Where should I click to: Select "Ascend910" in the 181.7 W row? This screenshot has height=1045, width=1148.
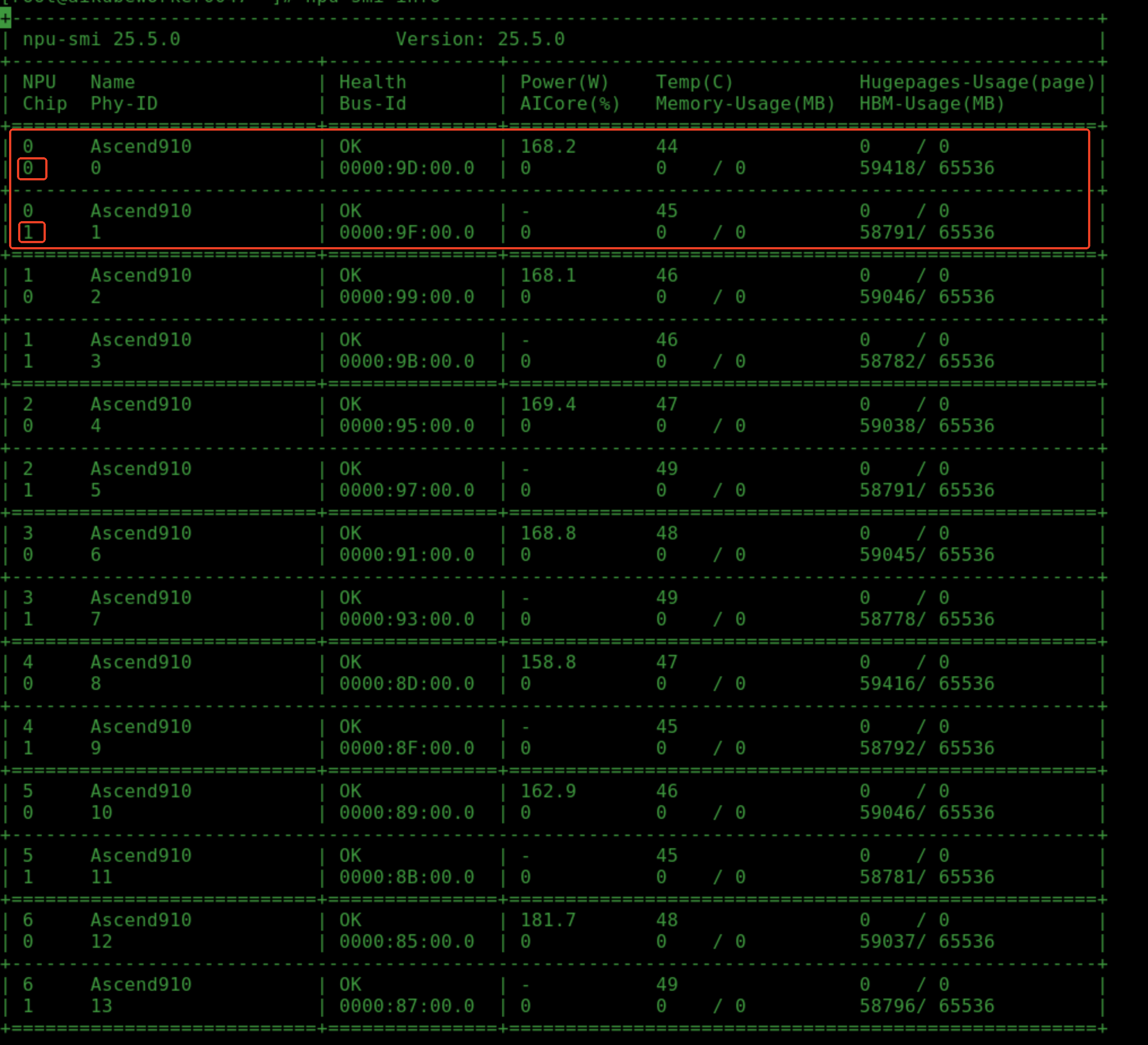tap(141, 920)
